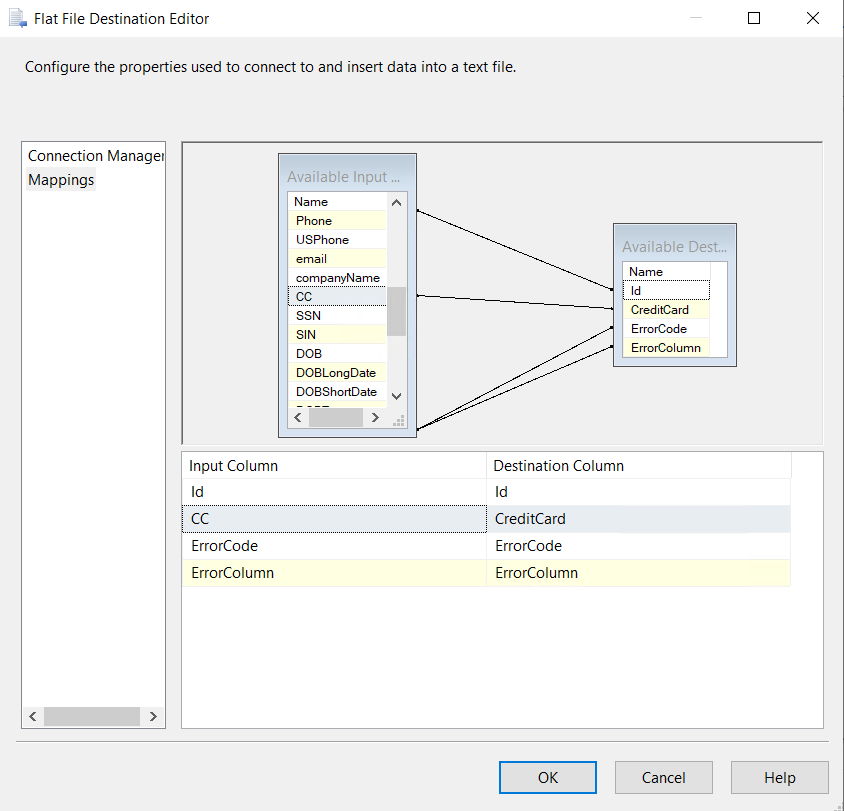Select the Connection Manager page
Viewport: 844px width, 811px height.
[95, 156]
